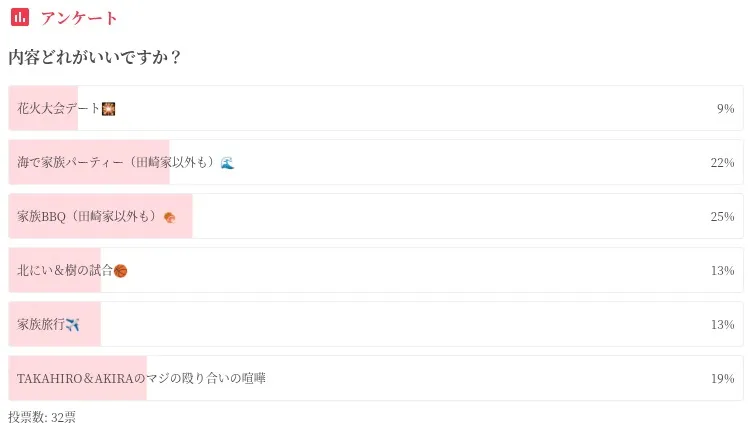The width and height of the screenshot is (753, 423).
Task: Choose the 北にい＆樹の試合 option
Action: pyautogui.click(x=376, y=270)
